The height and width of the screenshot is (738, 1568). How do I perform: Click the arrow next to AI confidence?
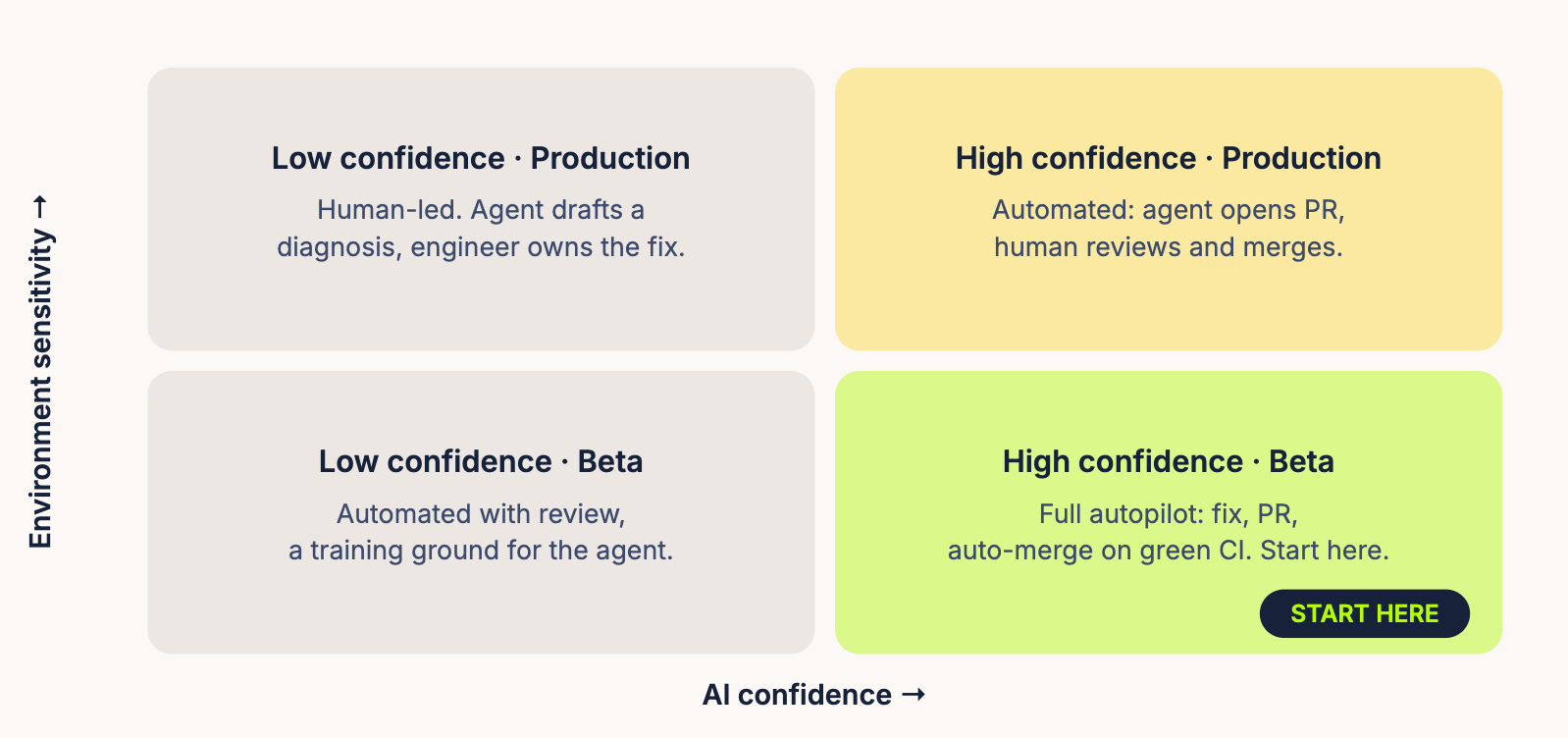pyautogui.click(x=914, y=695)
